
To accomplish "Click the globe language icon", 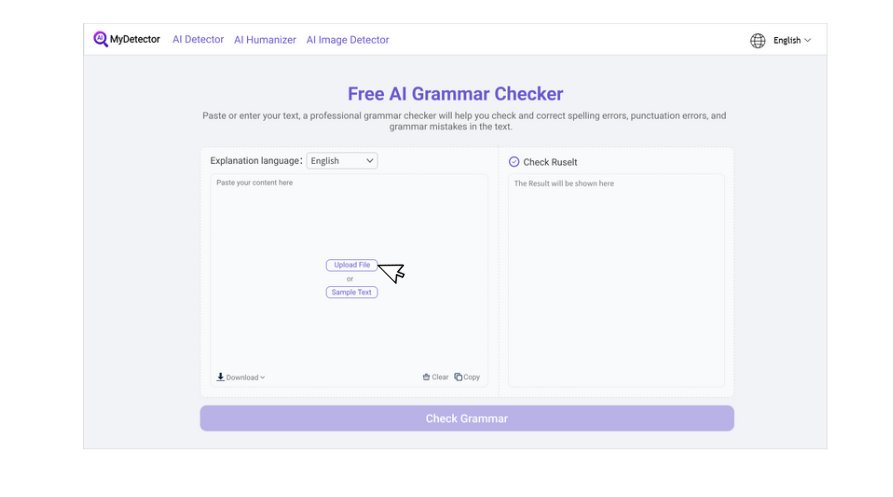I will (757, 40).
